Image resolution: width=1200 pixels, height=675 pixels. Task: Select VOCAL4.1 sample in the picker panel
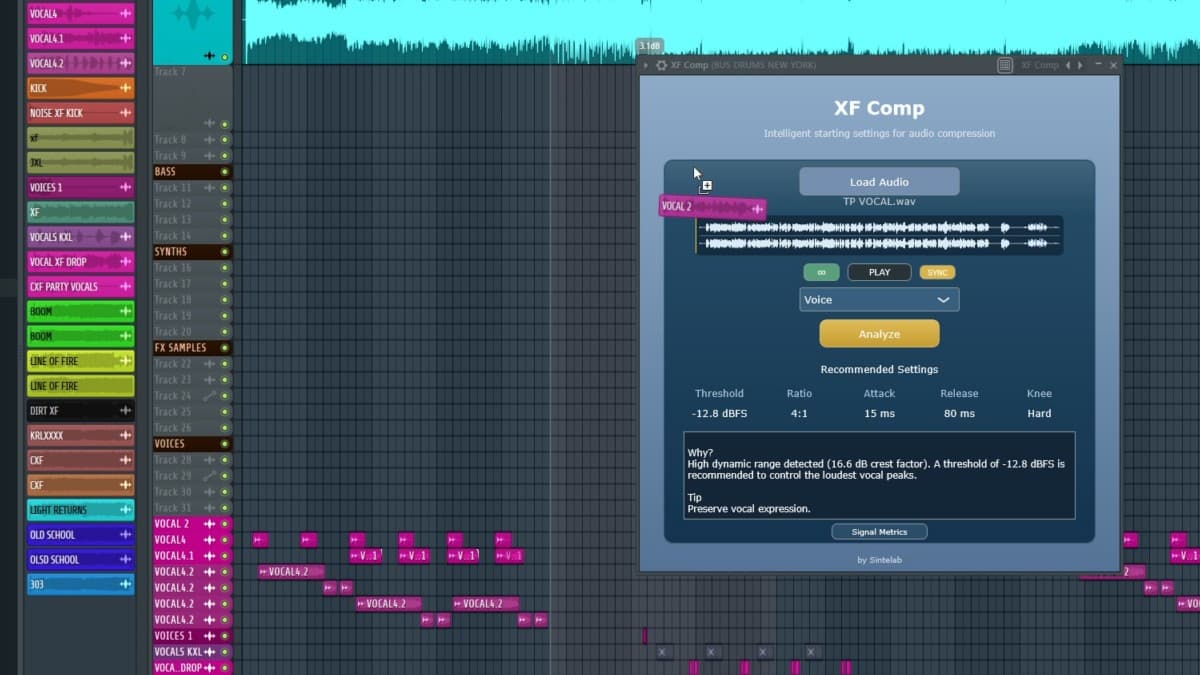click(80, 39)
